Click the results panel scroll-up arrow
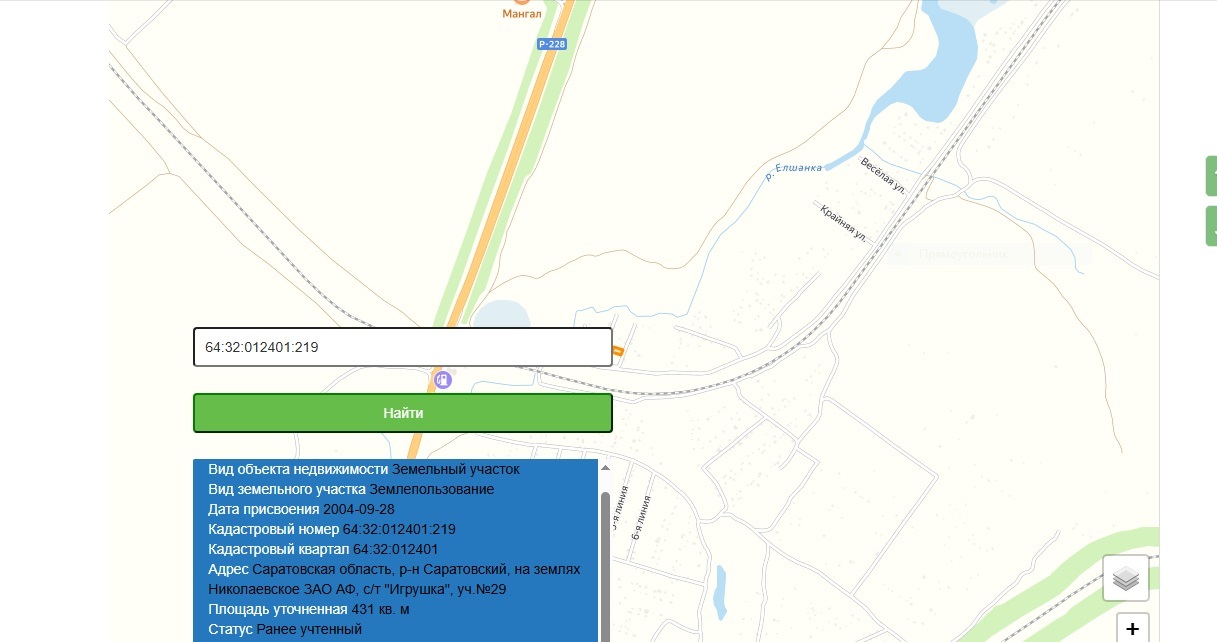1217x642 pixels. pyautogui.click(x=604, y=468)
